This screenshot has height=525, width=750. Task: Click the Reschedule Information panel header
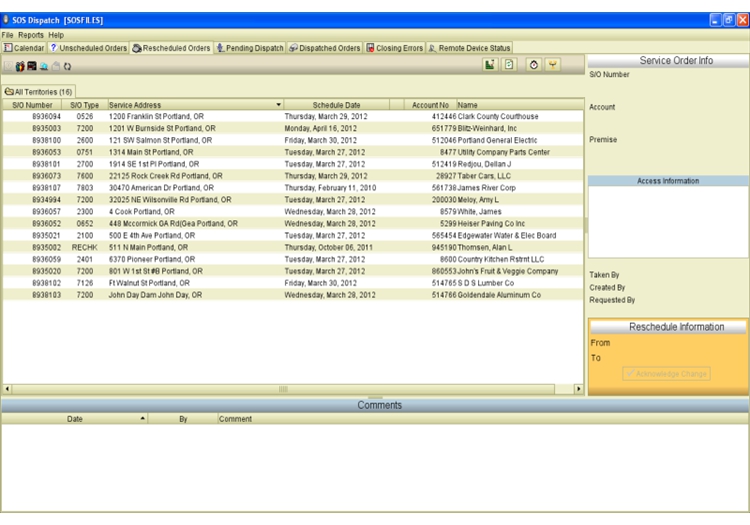pos(668,327)
